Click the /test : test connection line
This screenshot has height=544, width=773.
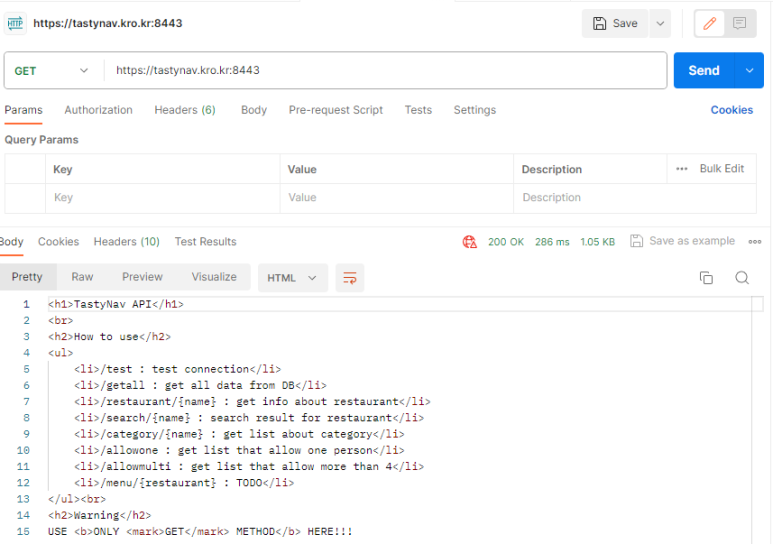point(177,369)
